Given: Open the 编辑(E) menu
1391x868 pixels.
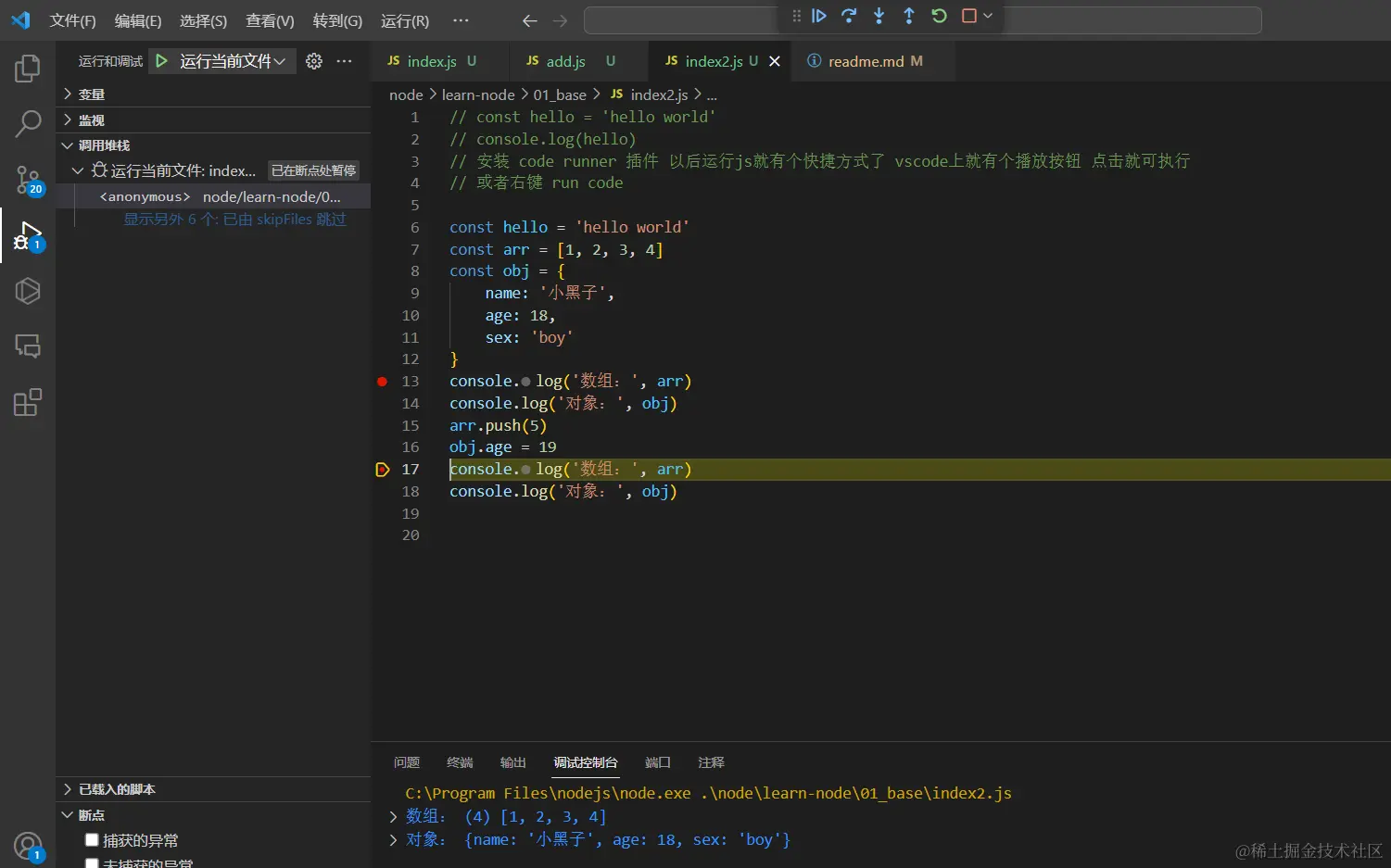Looking at the screenshot, I should (138, 20).
